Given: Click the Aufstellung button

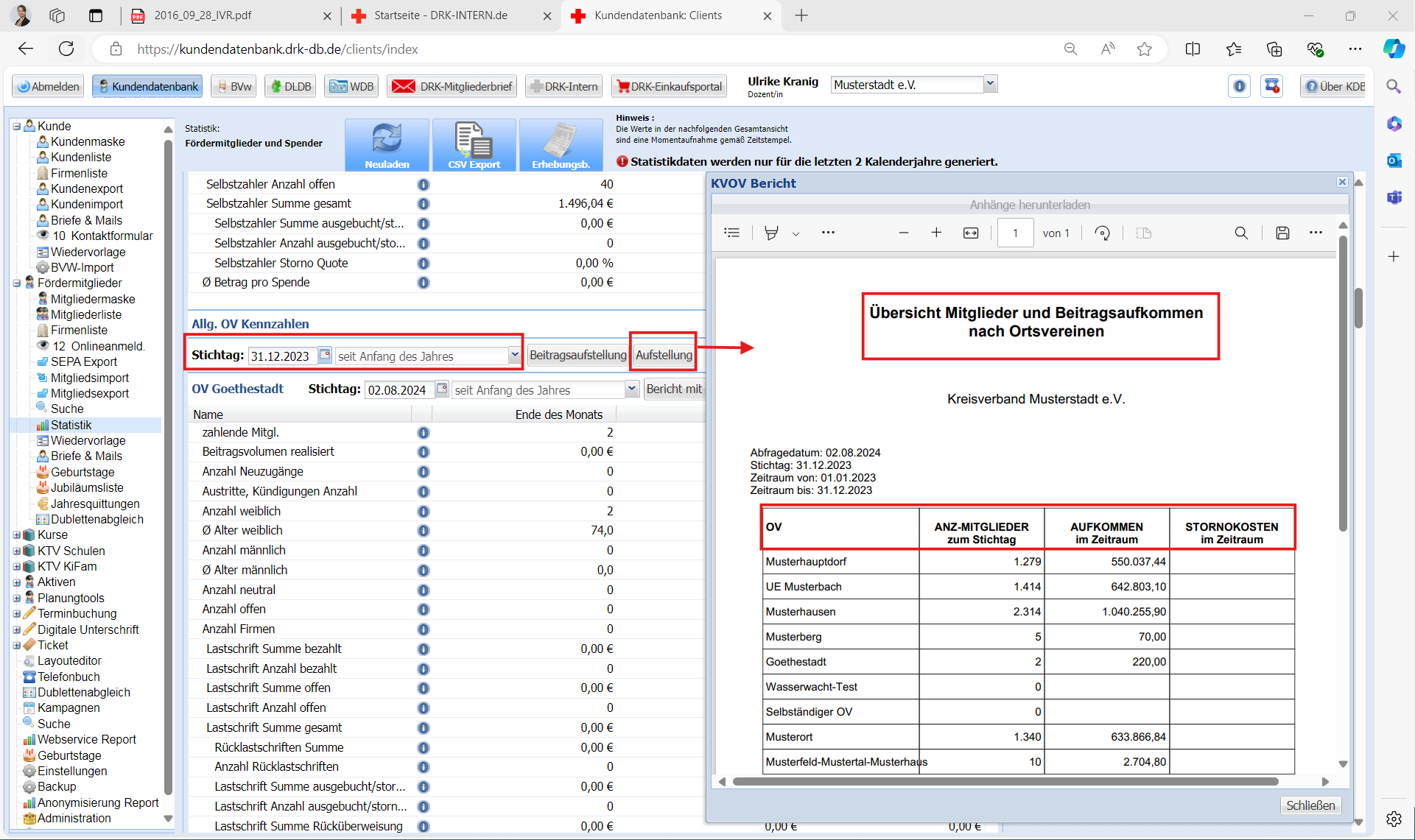Looking at the screenshot, I should (x=664, y=355).
